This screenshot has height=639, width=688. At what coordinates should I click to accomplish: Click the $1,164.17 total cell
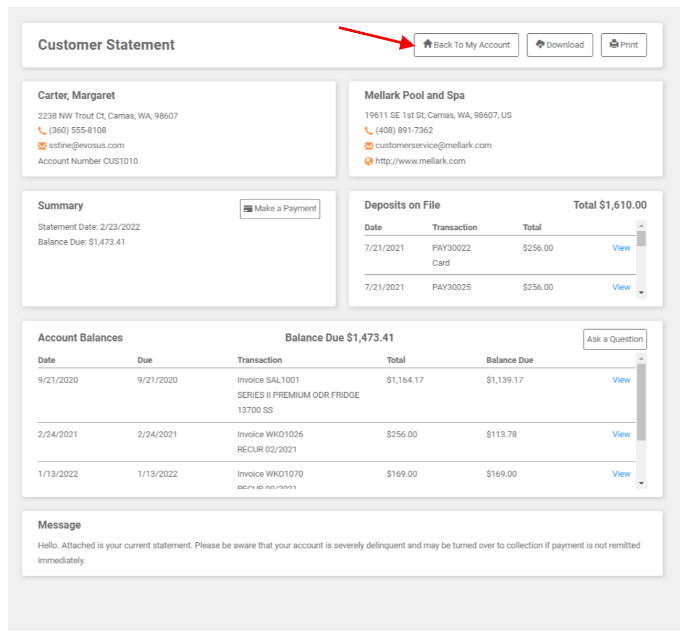(405, 380)
